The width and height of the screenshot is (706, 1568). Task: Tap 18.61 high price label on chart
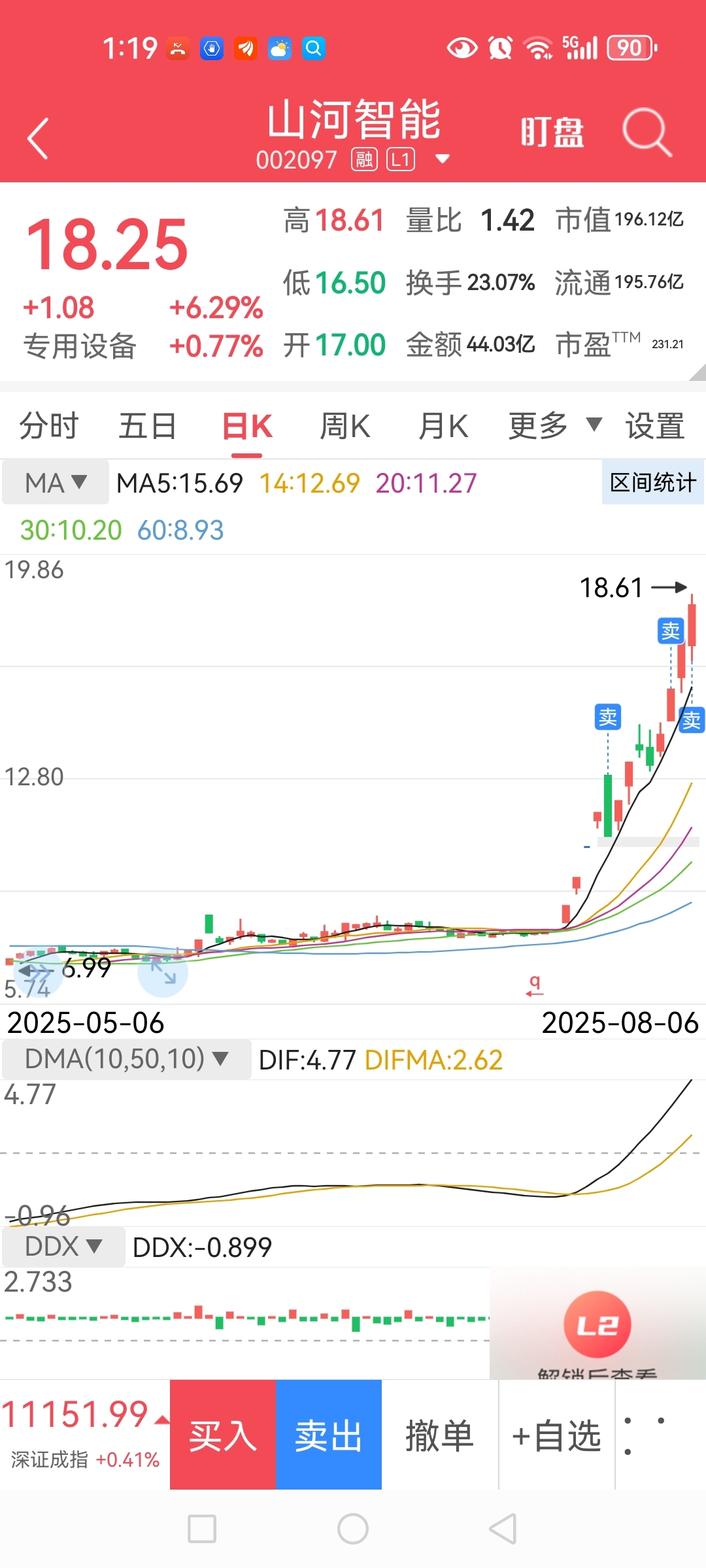[612, 587]
